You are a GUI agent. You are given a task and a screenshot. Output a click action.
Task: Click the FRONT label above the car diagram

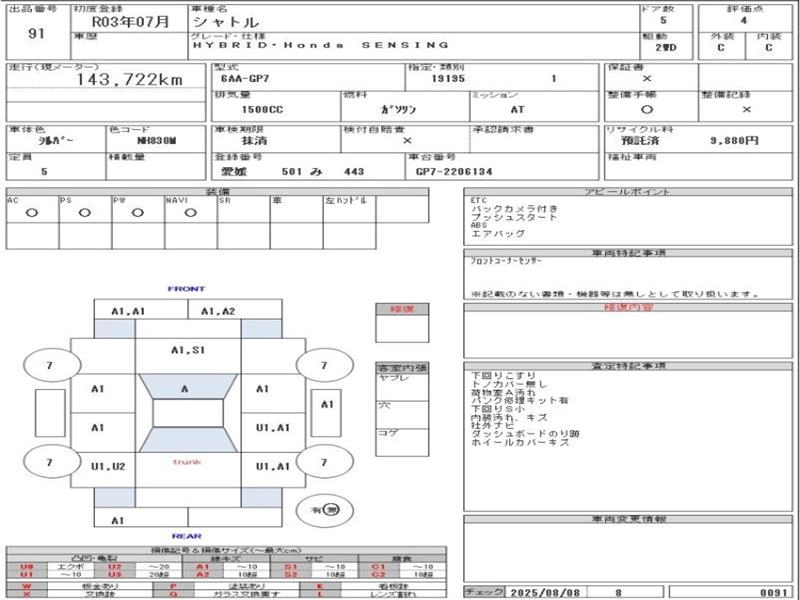(x=186, y=289)
